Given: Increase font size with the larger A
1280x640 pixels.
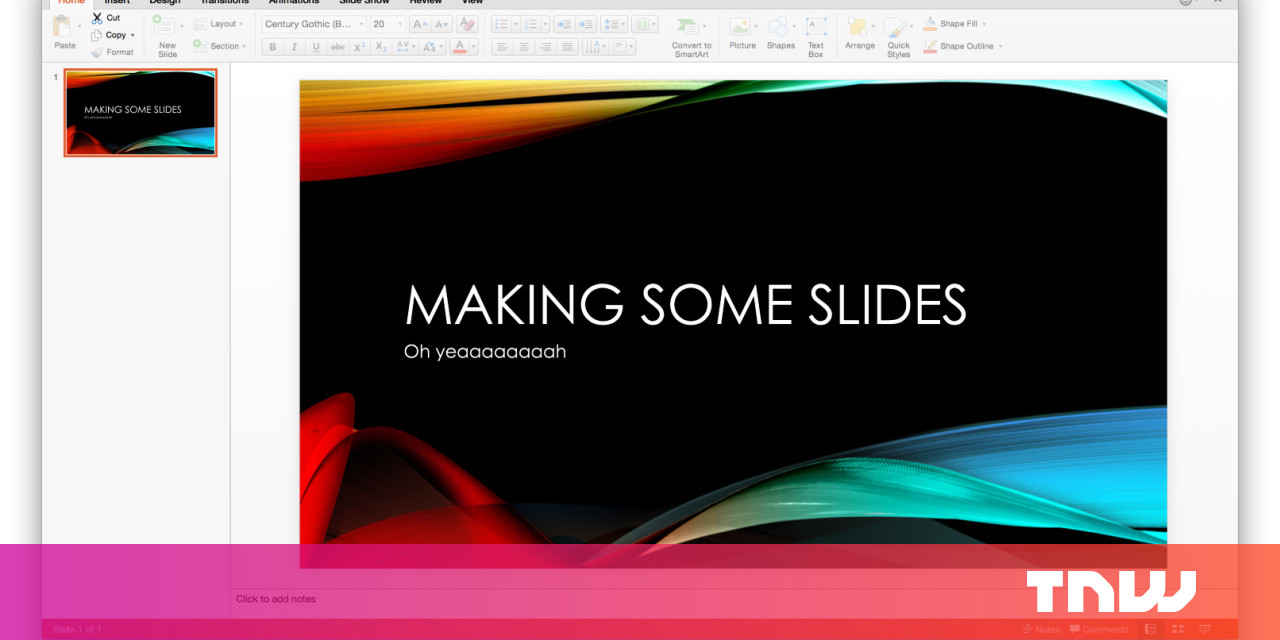Looking at the screenshot, I should (x=420, y=24).
